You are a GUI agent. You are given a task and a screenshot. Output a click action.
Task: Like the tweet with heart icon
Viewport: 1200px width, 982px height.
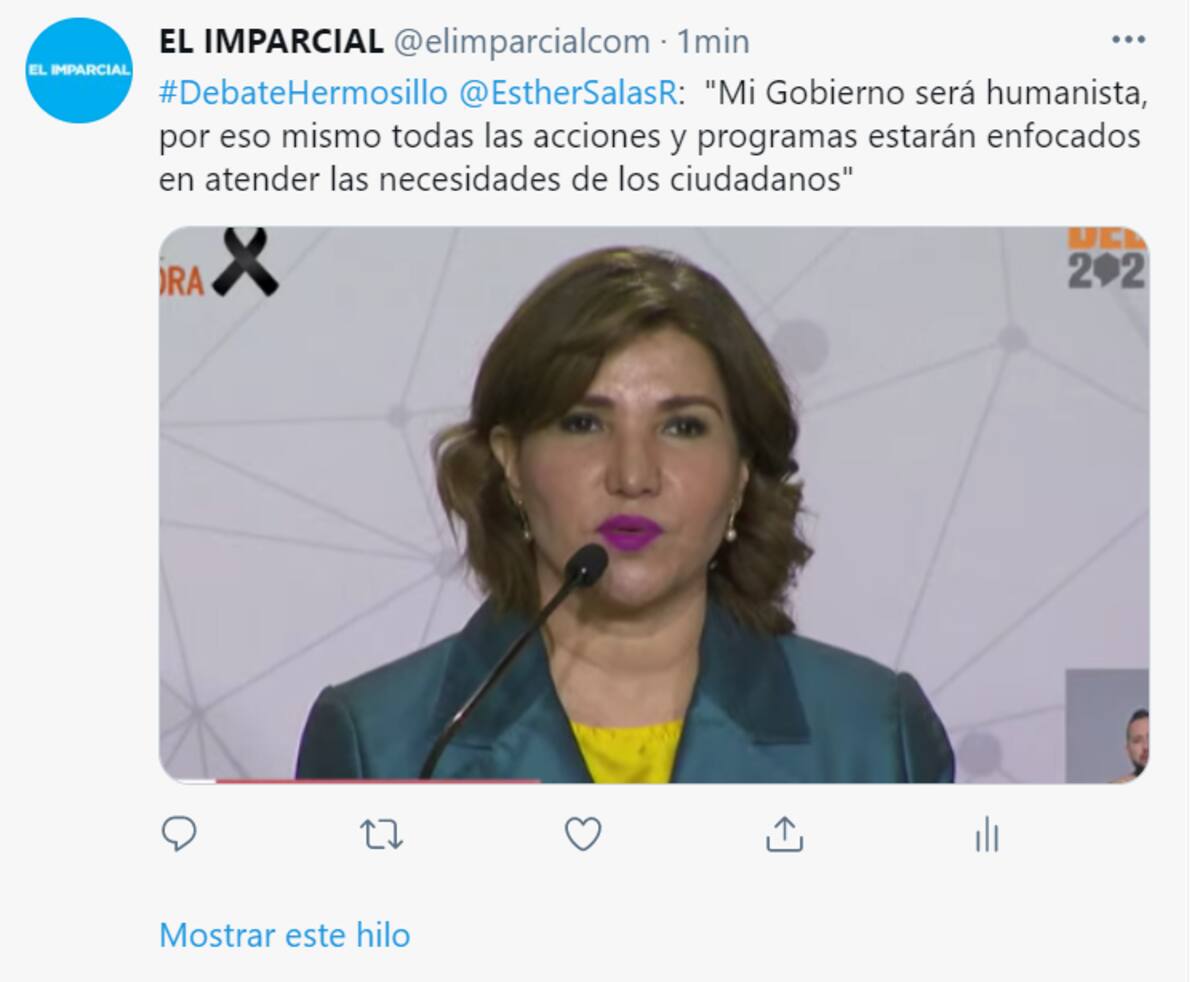click(583, 834)
